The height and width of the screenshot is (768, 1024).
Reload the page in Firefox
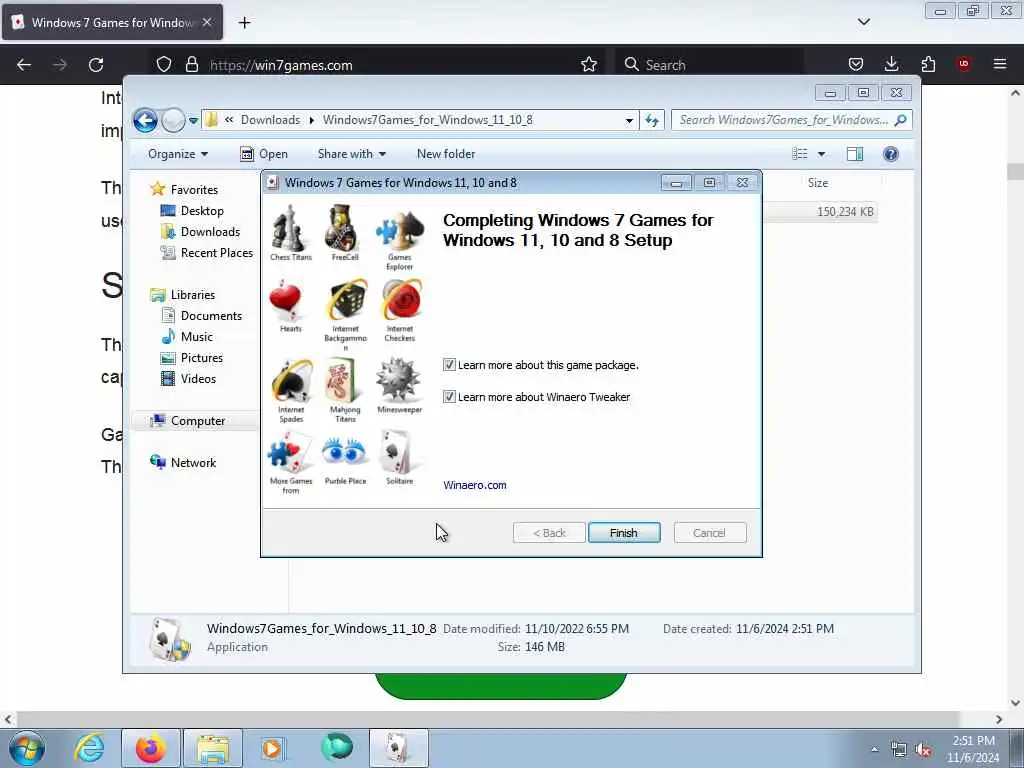point(96,65)
